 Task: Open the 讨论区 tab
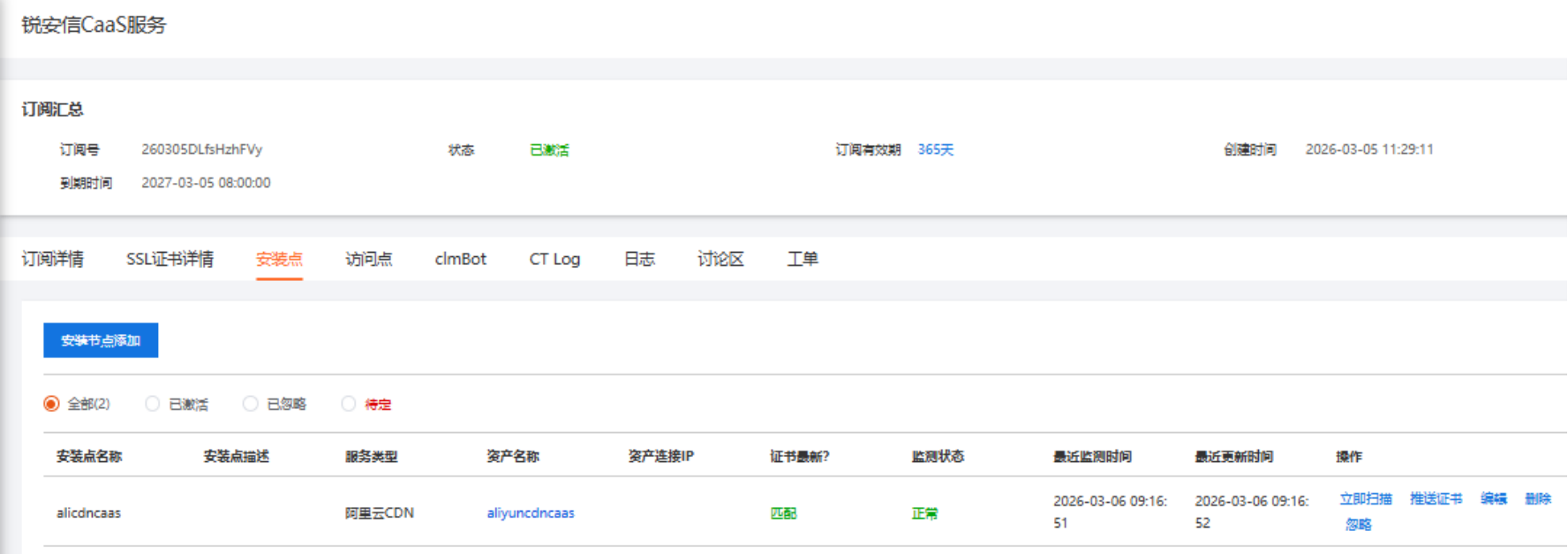click(720, 259)
